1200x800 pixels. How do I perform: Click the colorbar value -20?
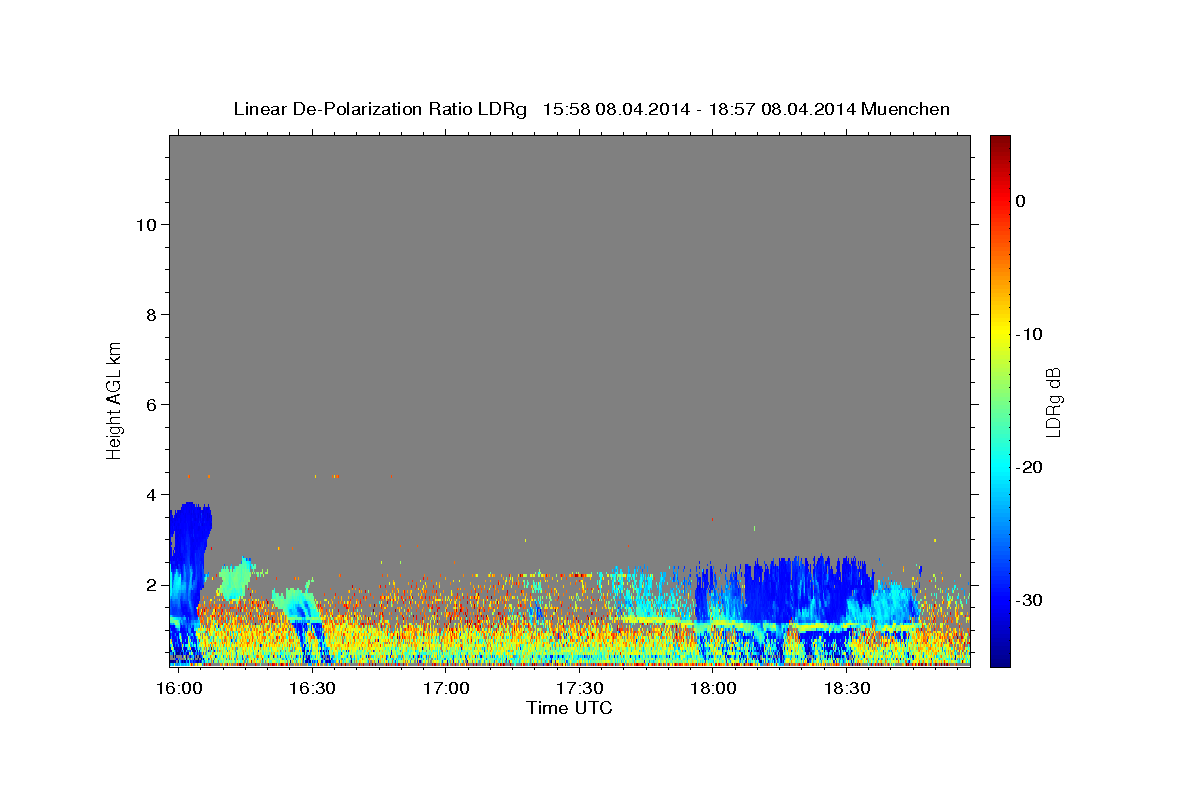(x=1029, y=467)
